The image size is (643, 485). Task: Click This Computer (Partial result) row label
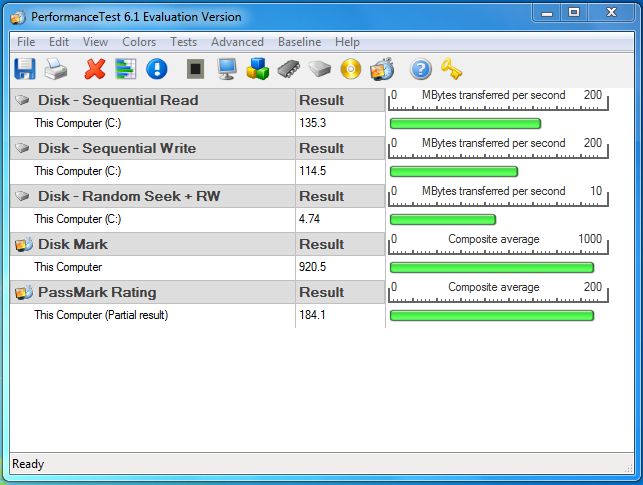click(x=101, y=315)
